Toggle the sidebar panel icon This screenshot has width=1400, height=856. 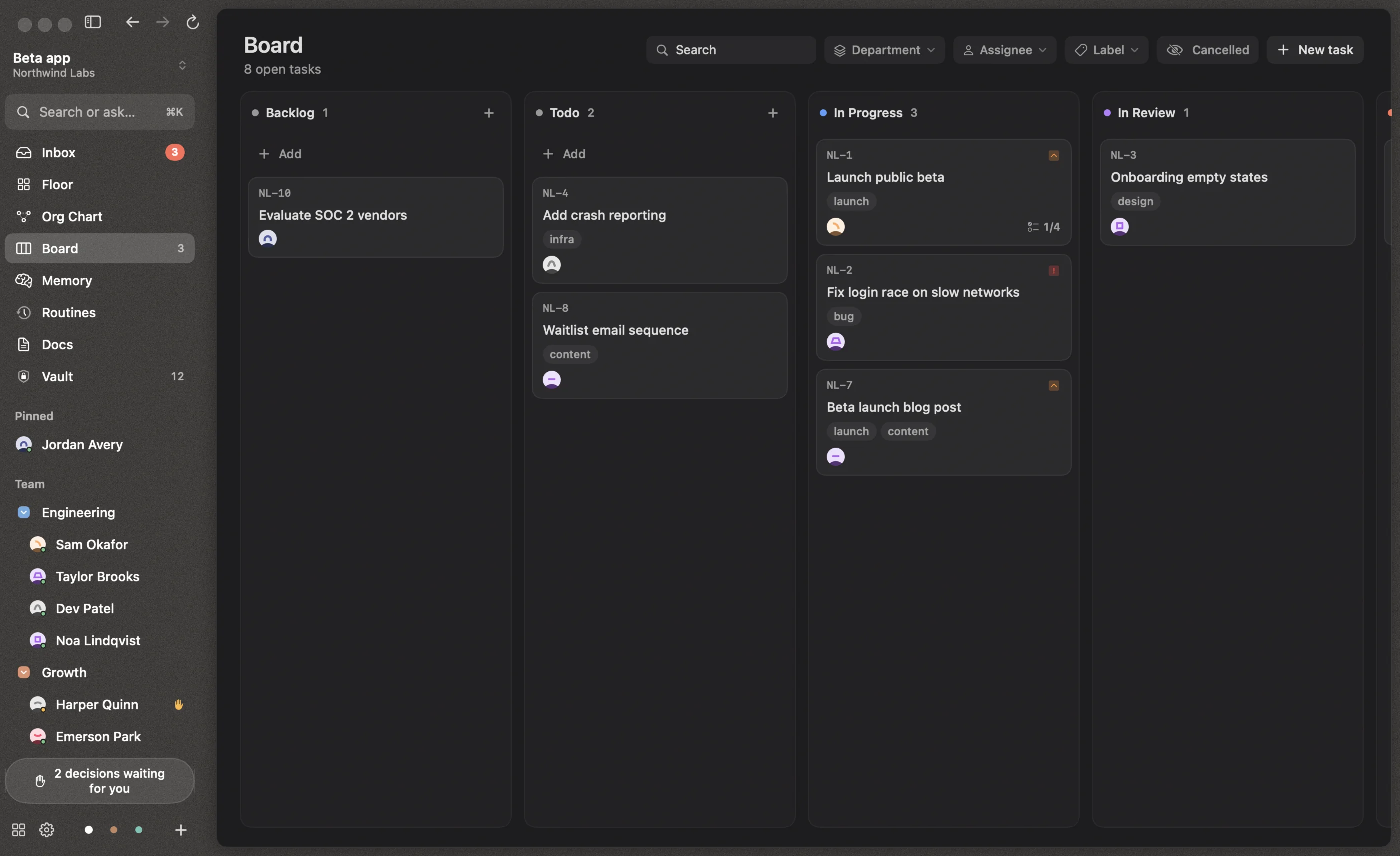pyautogui.click(x=93, y=22)
